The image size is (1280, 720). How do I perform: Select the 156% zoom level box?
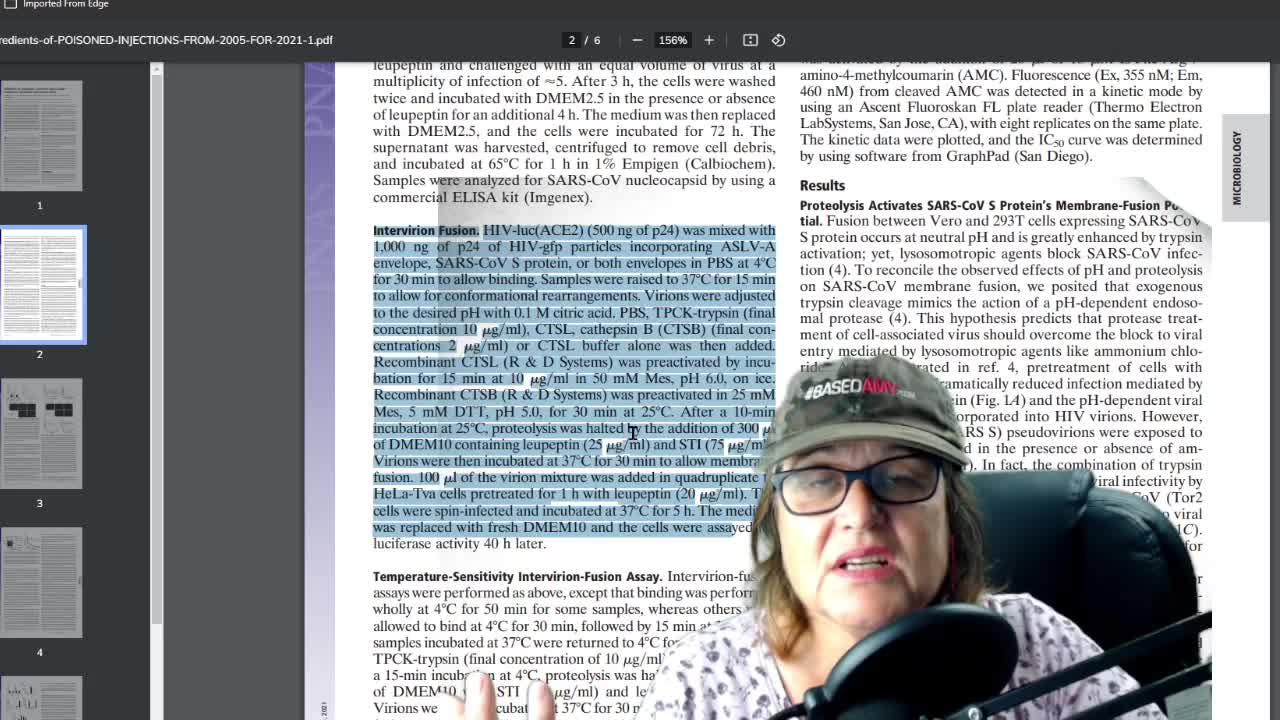672,40
